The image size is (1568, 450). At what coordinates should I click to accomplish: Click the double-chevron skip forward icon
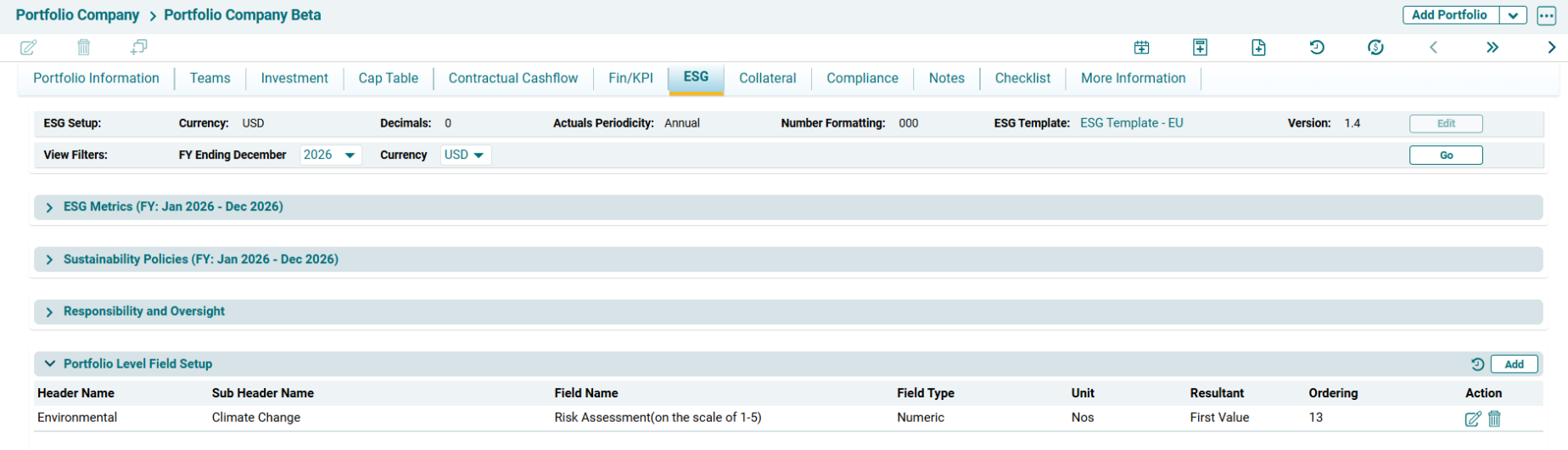[1492, 48]
